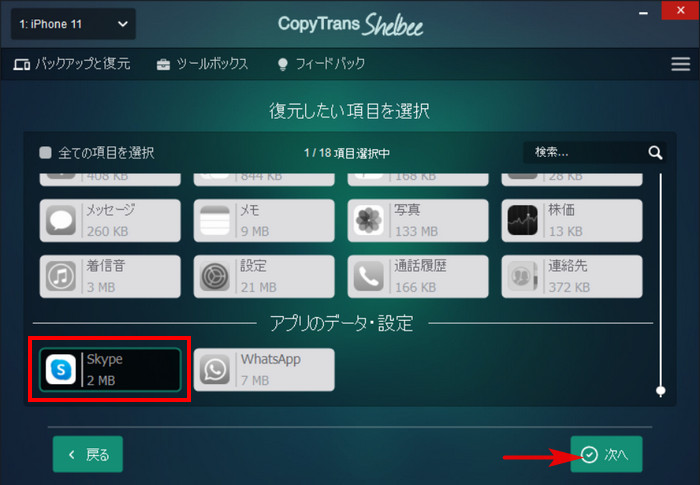Screen dimensions: 700x485
Task: Click the 戻る back button
Action: pos(88,454)
